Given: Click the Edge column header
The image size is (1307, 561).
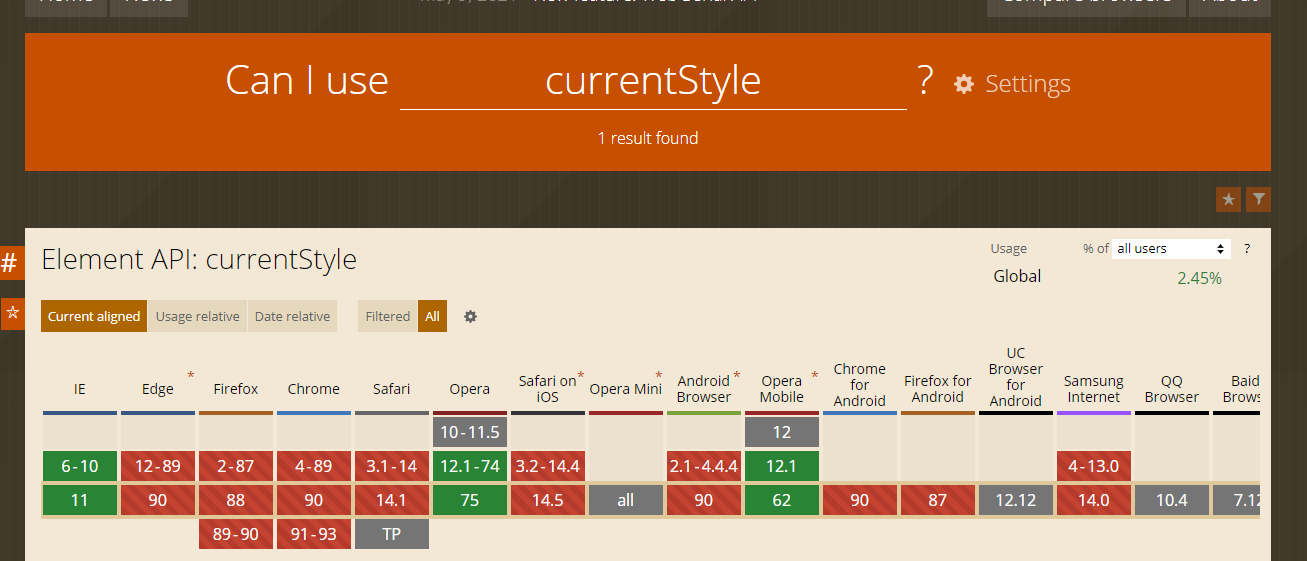Looking at the screenshot, I should pos(158,389).
